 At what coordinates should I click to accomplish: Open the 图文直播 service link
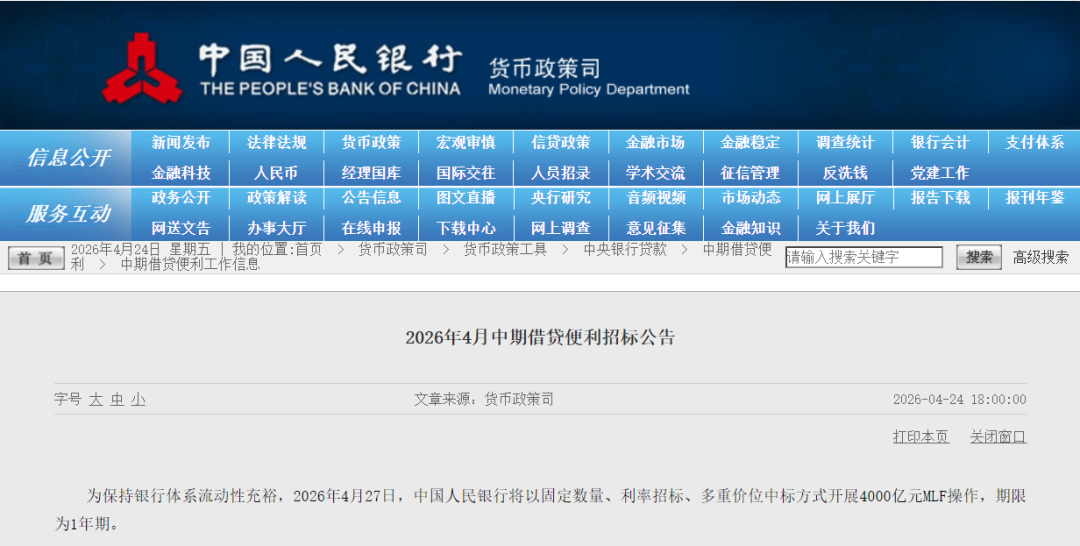point(466,198)
